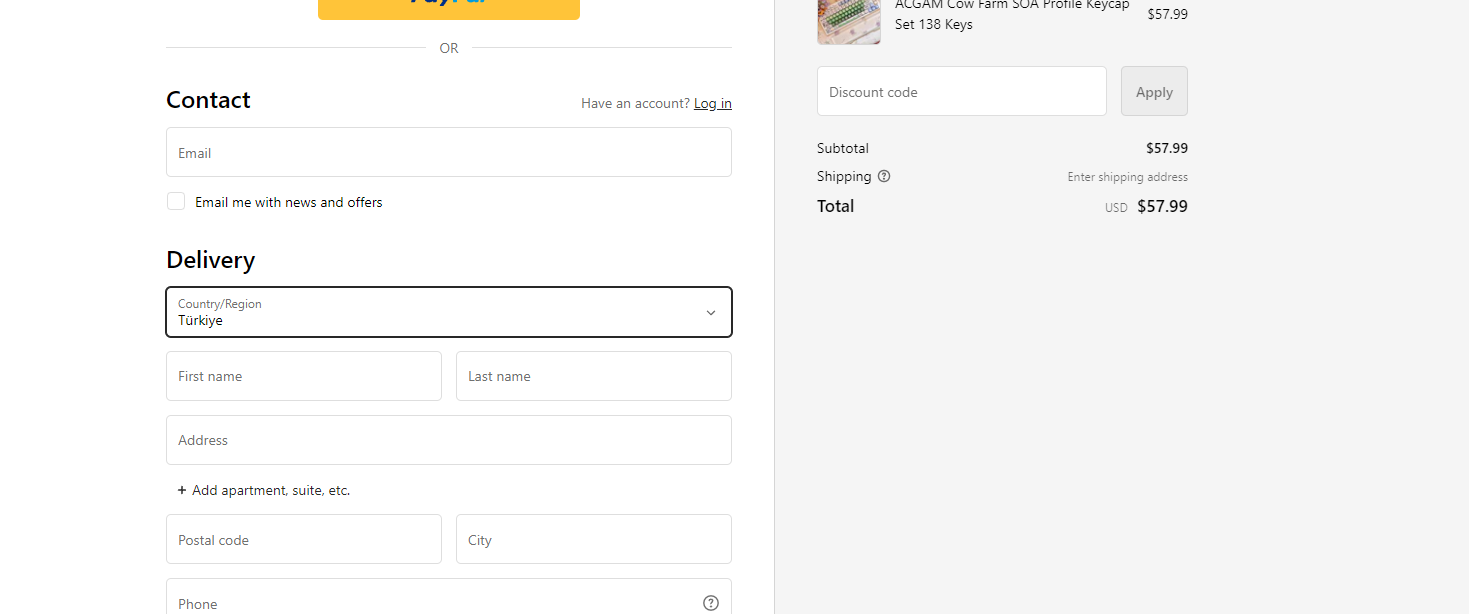Click into the Discount code field
Image resolution: width=1469 pixels, height=614 pixels.
coord(961,91)
